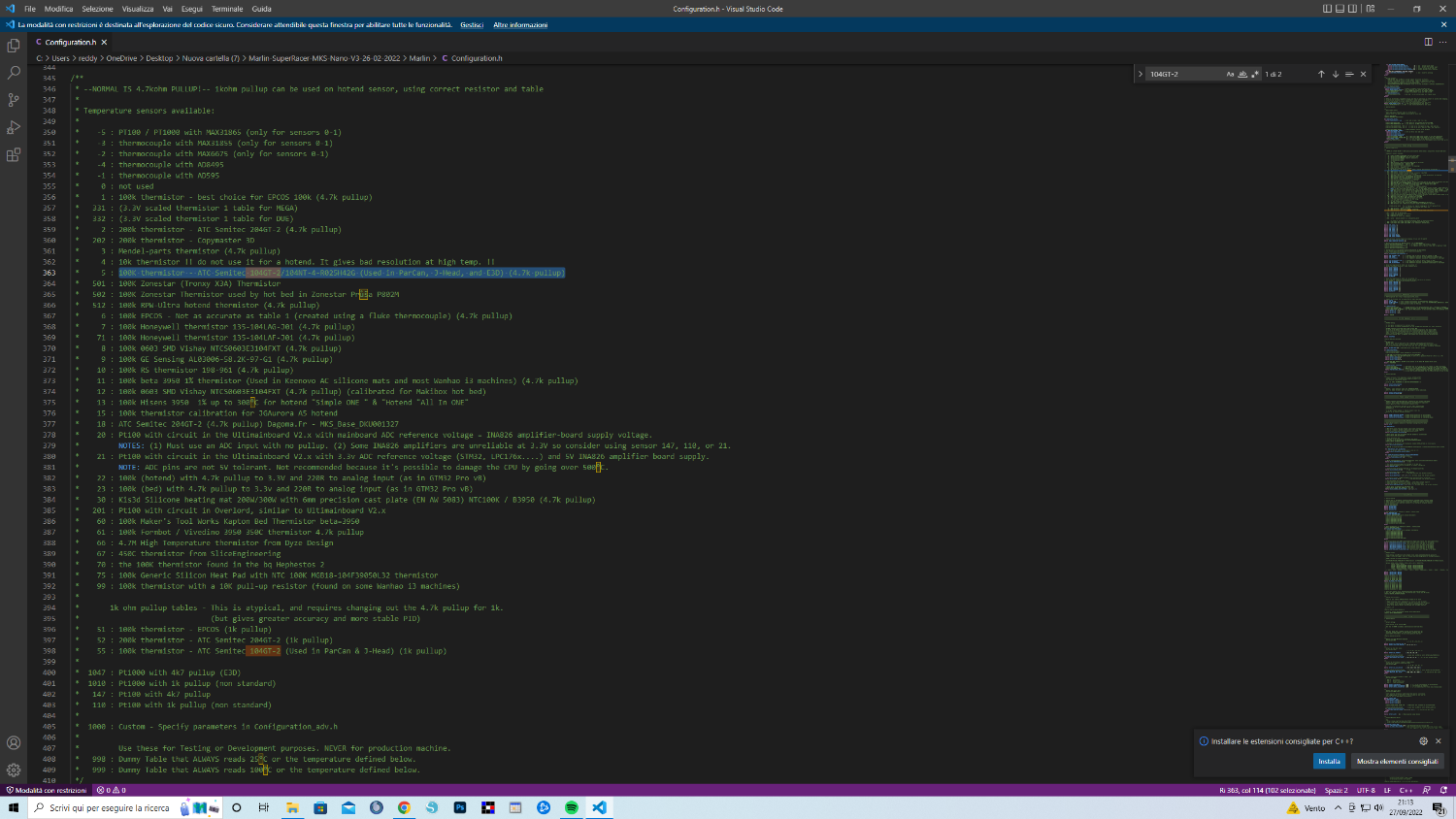
Task: Open the Run and Debug view
Action: pos(14,127)
